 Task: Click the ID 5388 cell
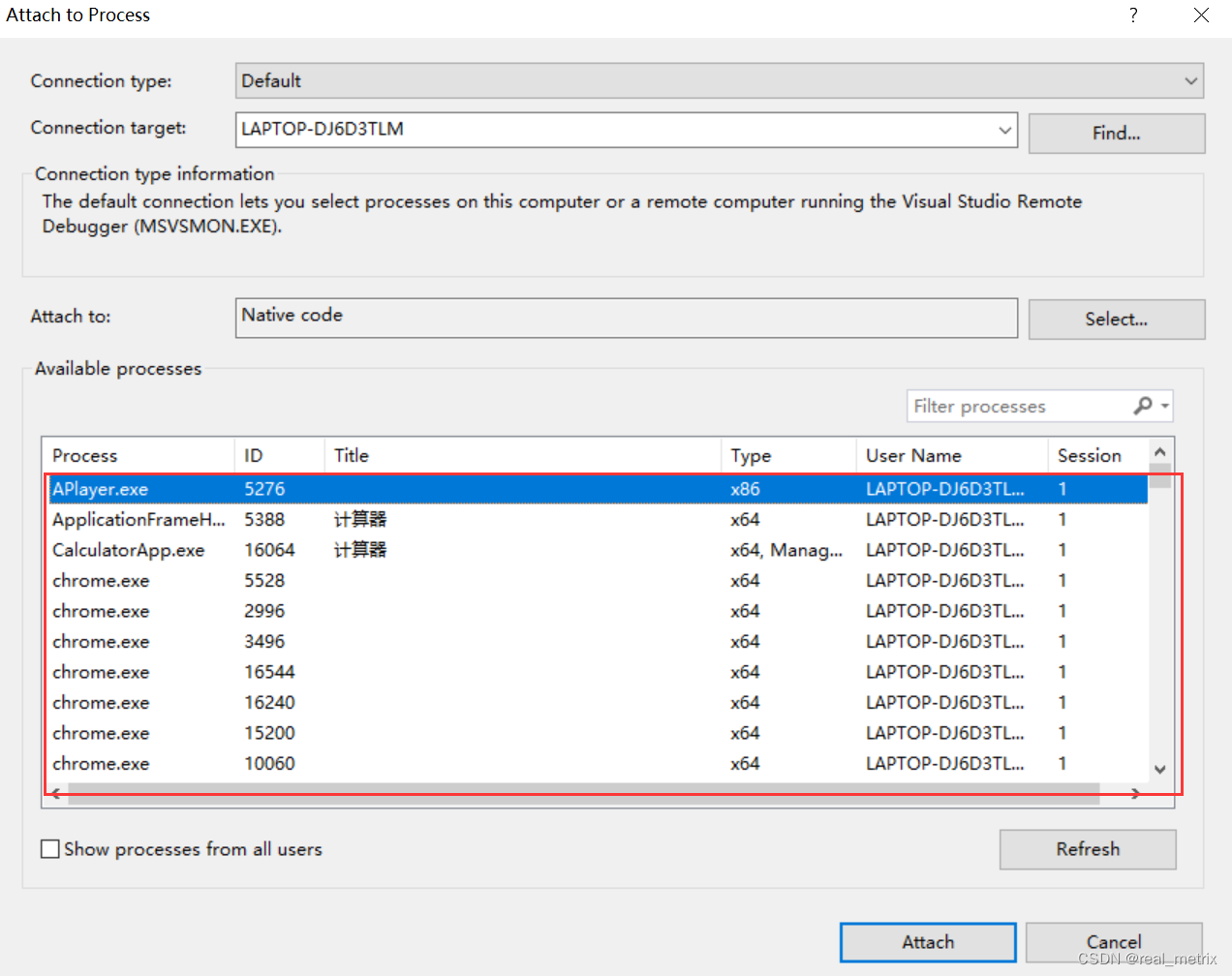[264, 520]
